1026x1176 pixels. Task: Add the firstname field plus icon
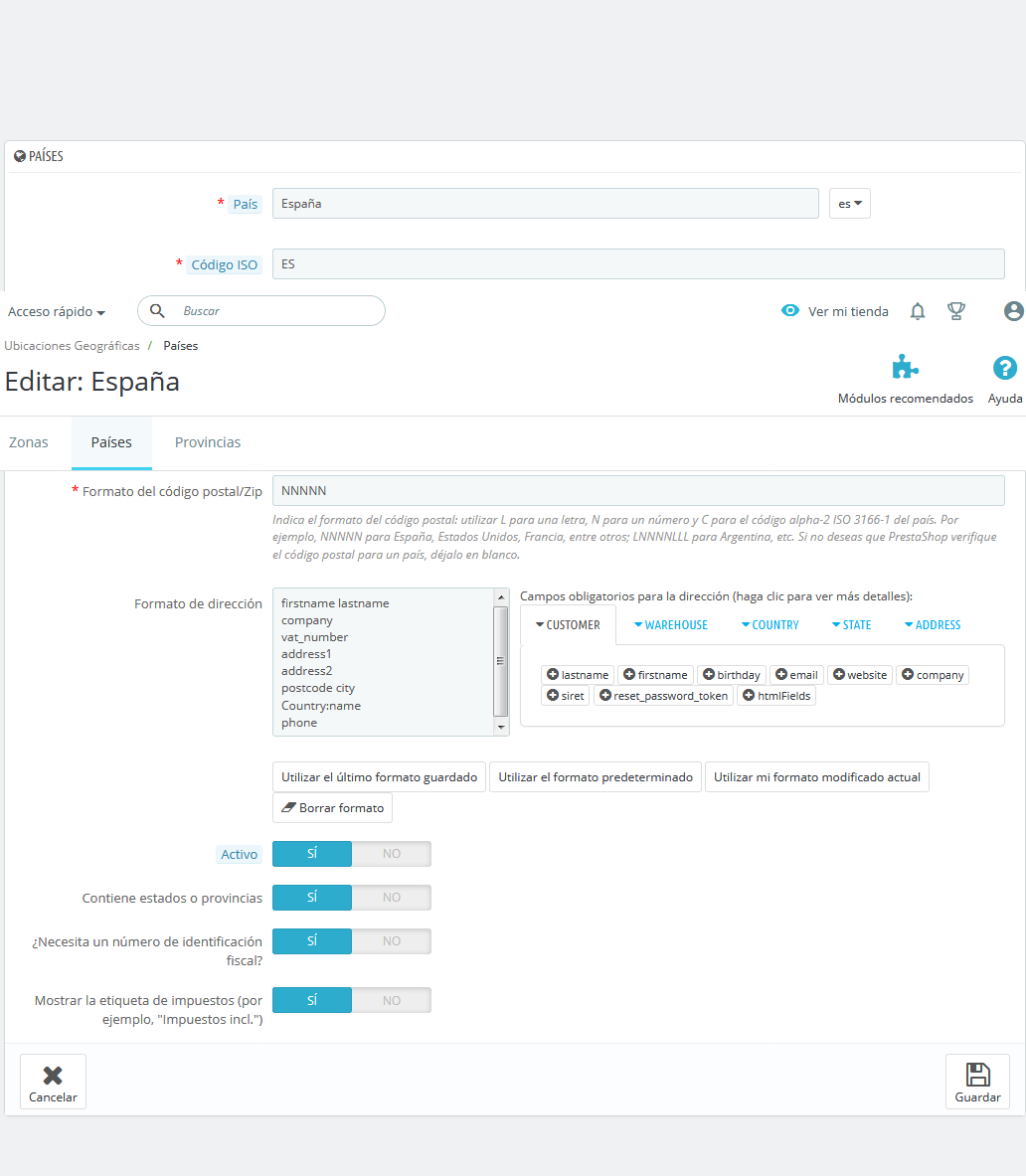point(629,674)
